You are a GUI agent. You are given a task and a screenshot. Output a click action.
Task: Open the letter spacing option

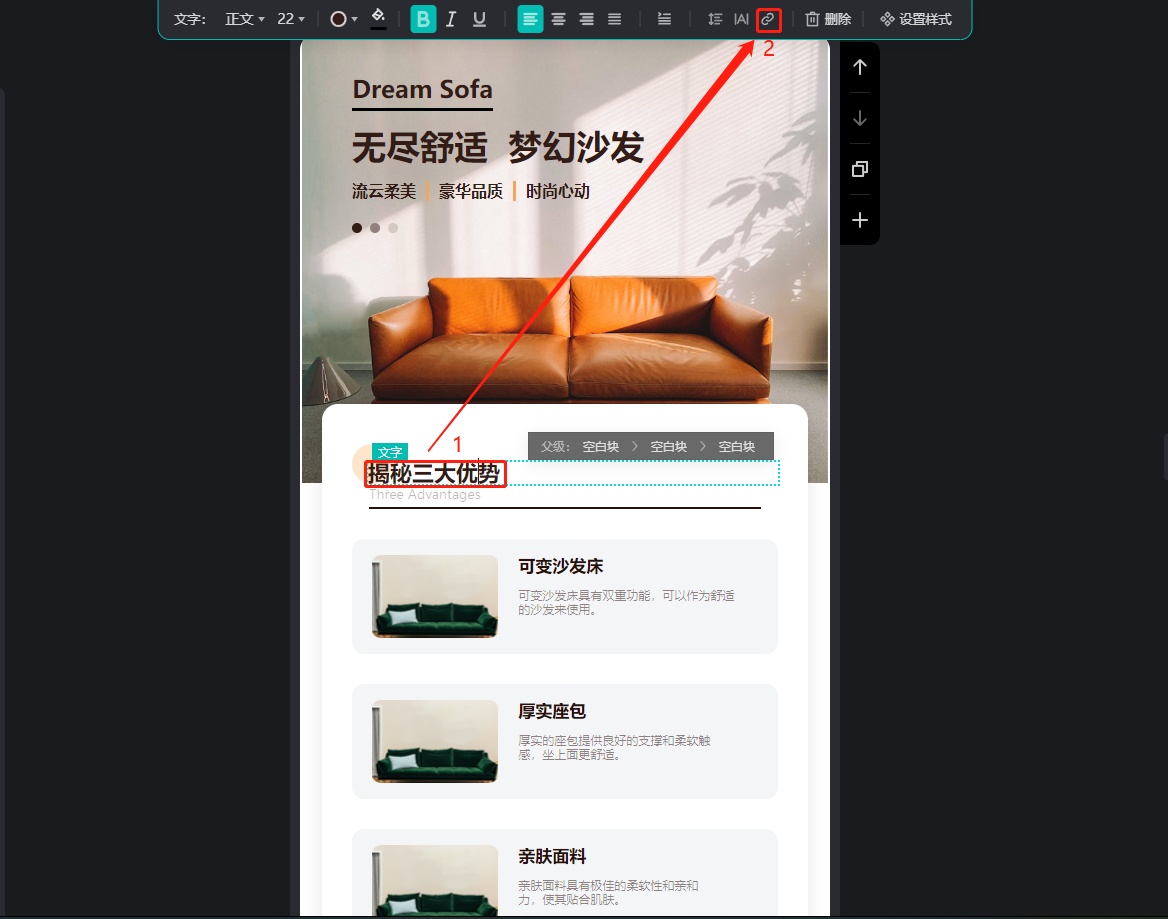[x=741, y=19]
